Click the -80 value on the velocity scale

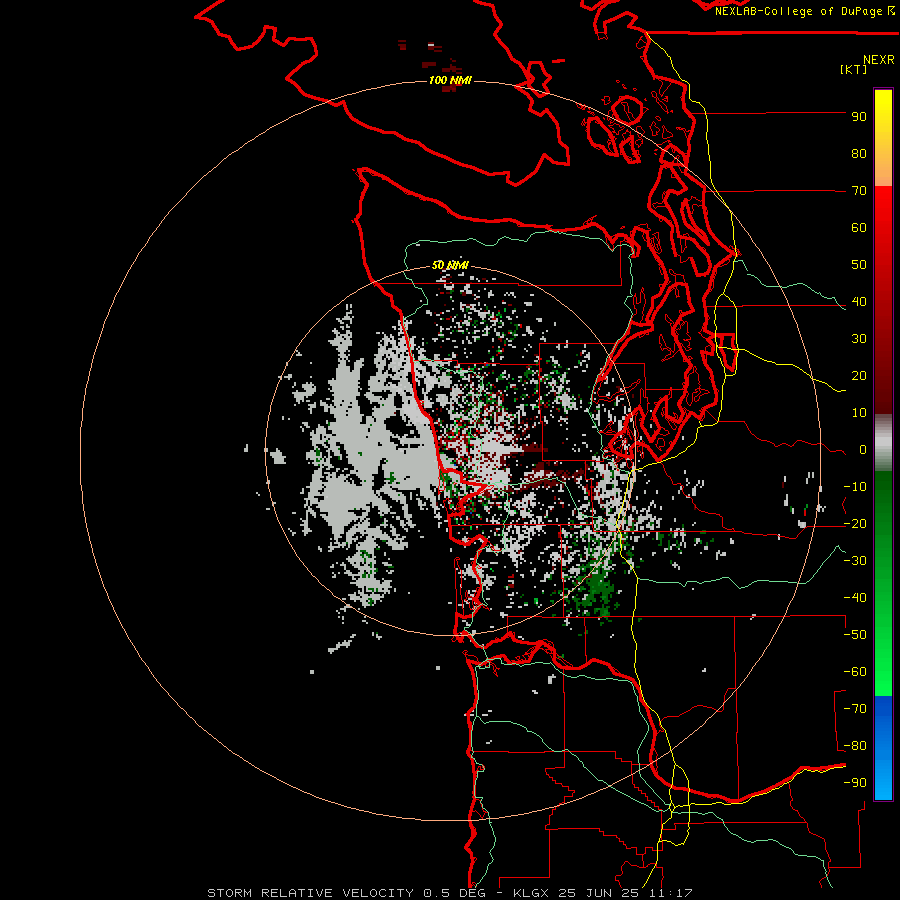click(x=855, y=746)
